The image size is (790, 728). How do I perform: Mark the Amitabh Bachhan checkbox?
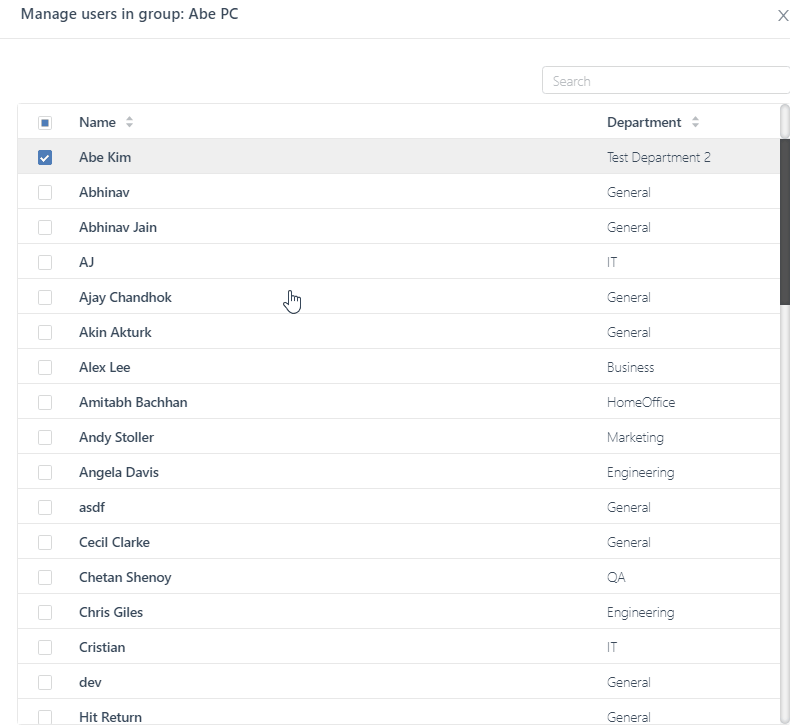tap(45, 403)
